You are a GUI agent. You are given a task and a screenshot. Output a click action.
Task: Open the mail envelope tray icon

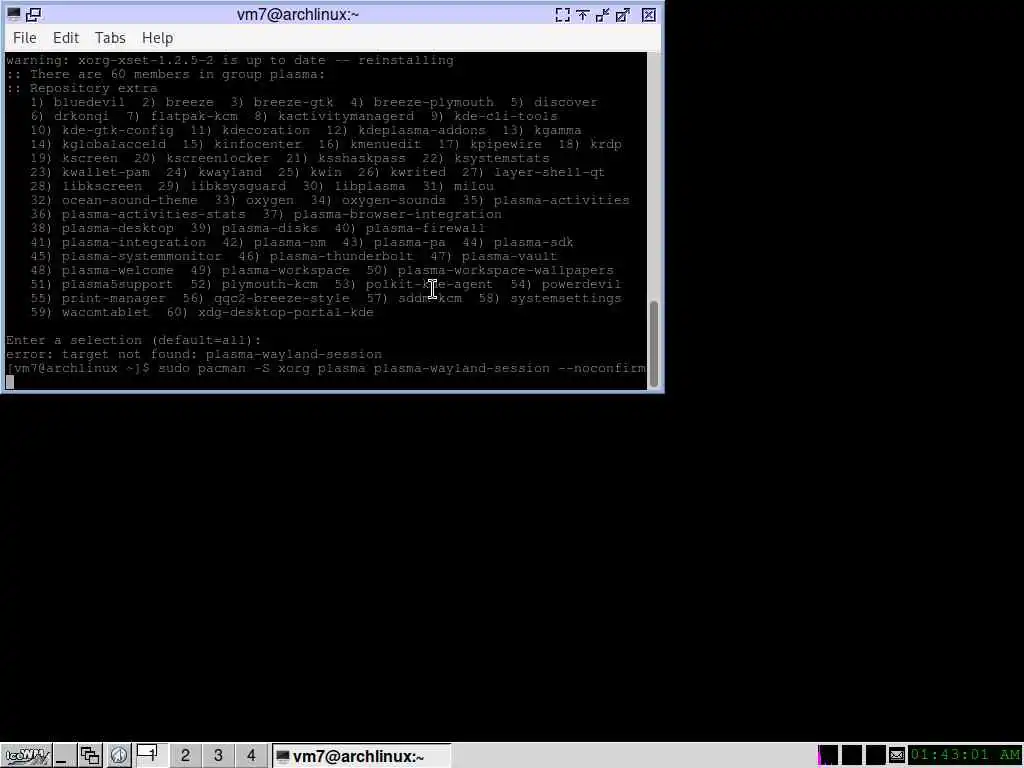pyautogui.click(x=897, y=756)
